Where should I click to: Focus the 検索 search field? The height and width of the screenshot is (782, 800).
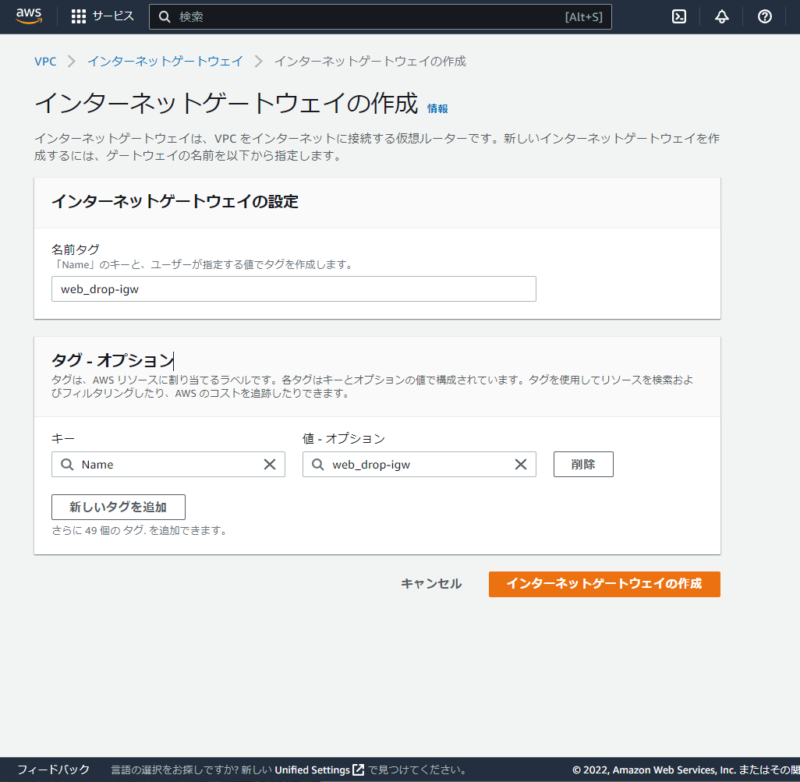tap(380, 17)
